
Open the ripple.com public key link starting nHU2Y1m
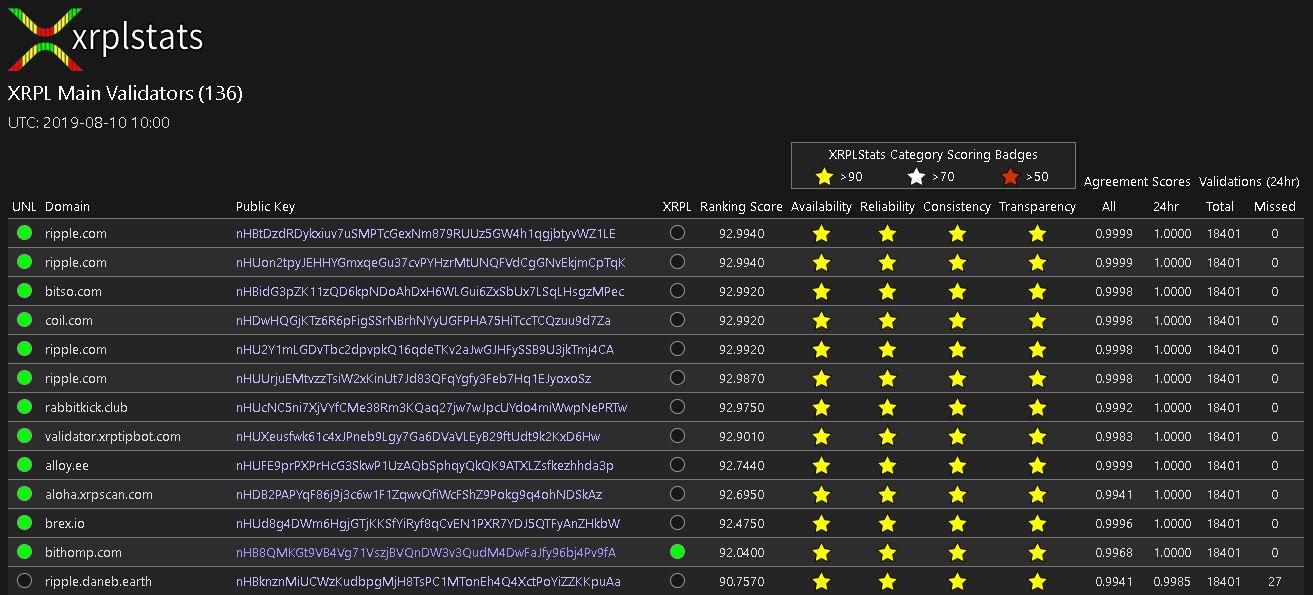(x=425, y=350)
